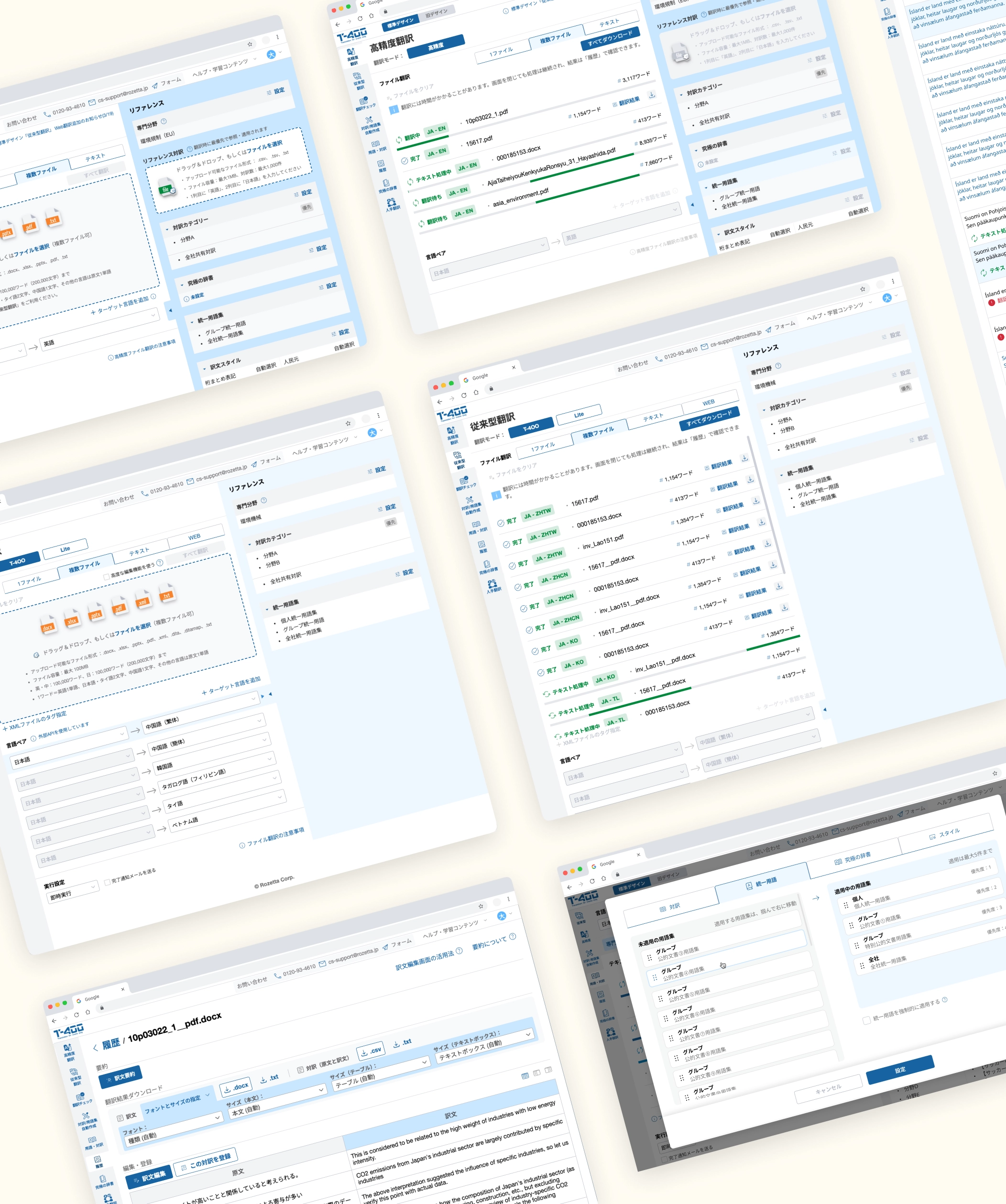Click drag handle of 全社統一用語集 item
Screen dimensions: 1006x1204
coord(862,966)
